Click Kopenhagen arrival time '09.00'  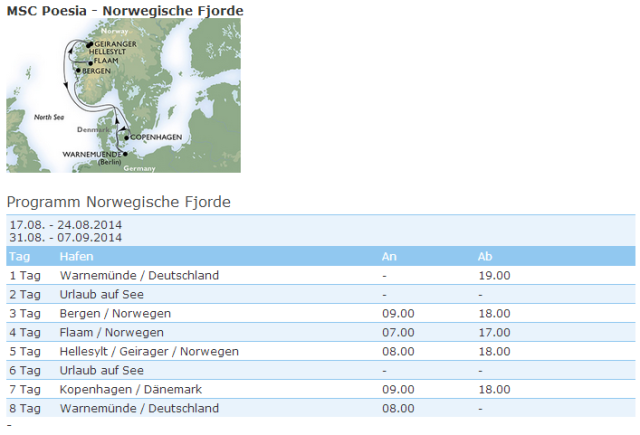coord(398,389)
